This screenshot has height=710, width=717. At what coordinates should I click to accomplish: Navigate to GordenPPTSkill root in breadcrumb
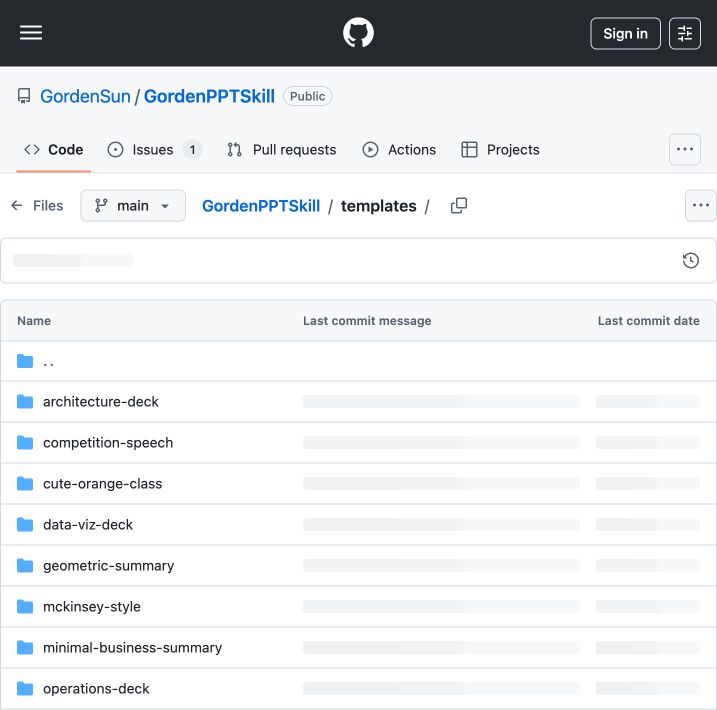(x=261, y=206)
